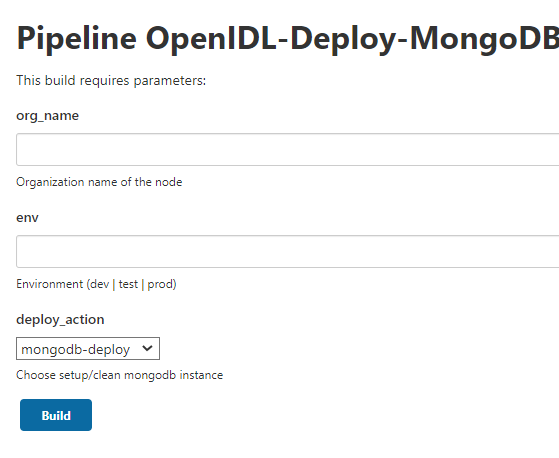
Task: Click 'OpenIDL' within the page title
Action: 211,38
